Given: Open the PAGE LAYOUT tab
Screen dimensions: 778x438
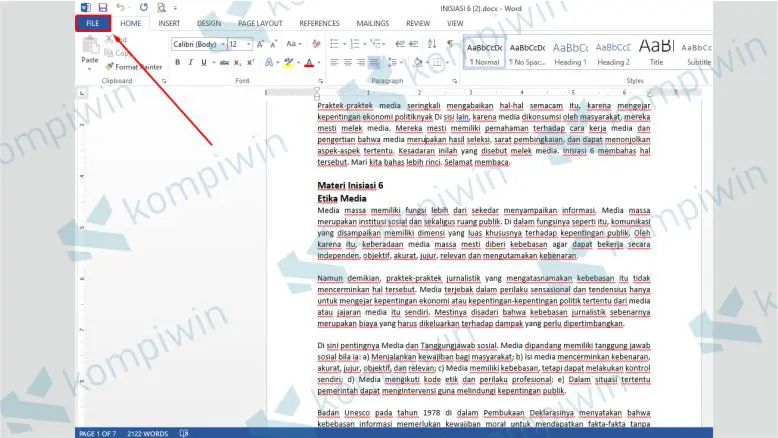Looking at the screenshot, I should [260, 23].
